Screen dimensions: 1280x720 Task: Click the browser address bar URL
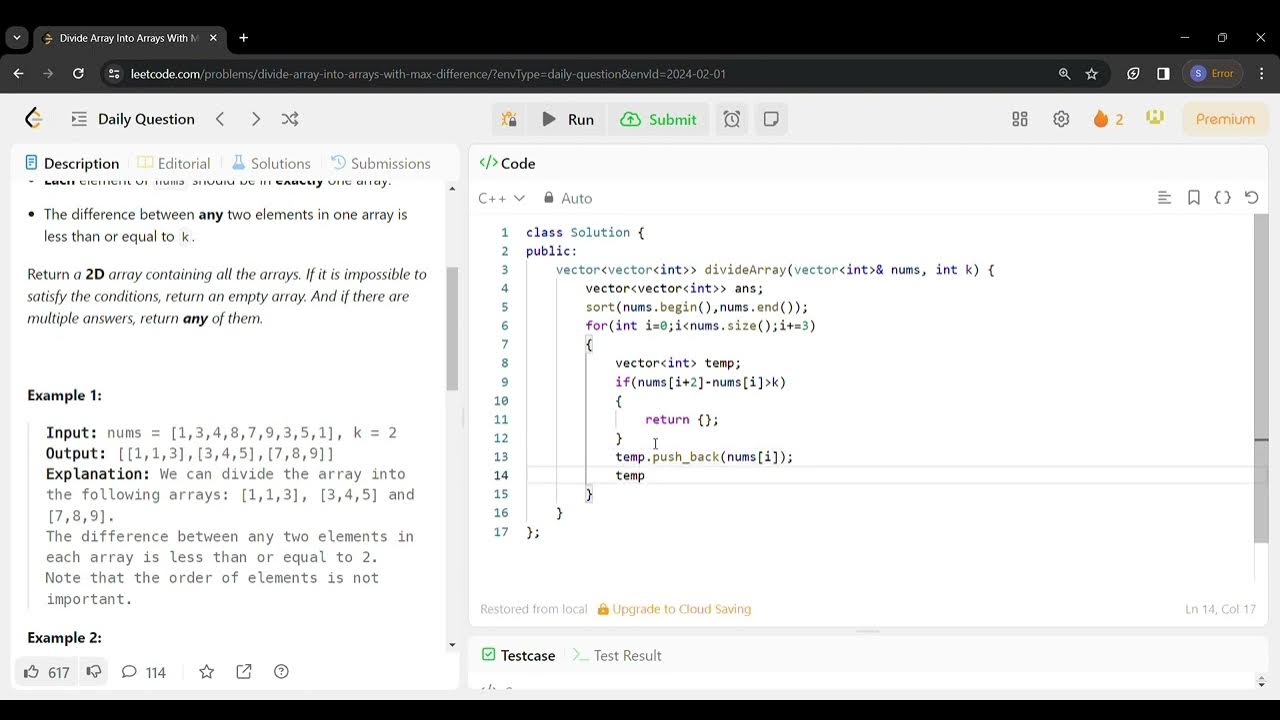pos(428,74)
